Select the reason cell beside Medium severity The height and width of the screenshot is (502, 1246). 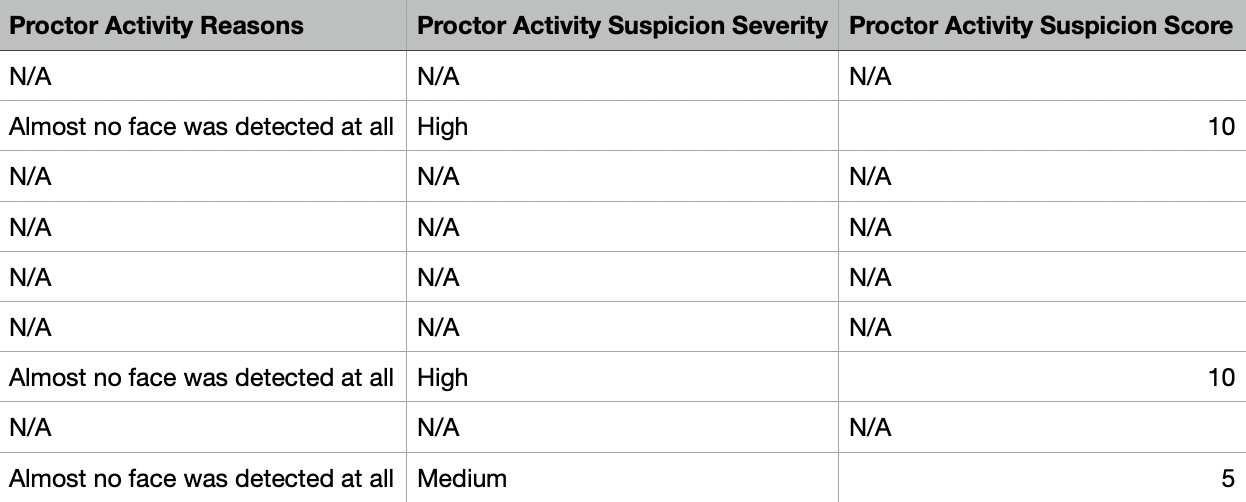(x=202, y=478)
